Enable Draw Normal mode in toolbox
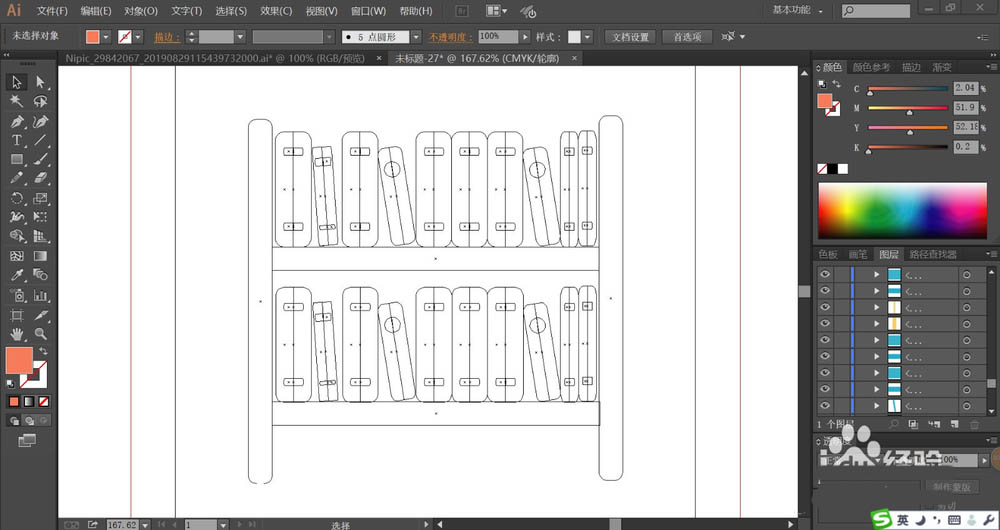 point(14,421)
